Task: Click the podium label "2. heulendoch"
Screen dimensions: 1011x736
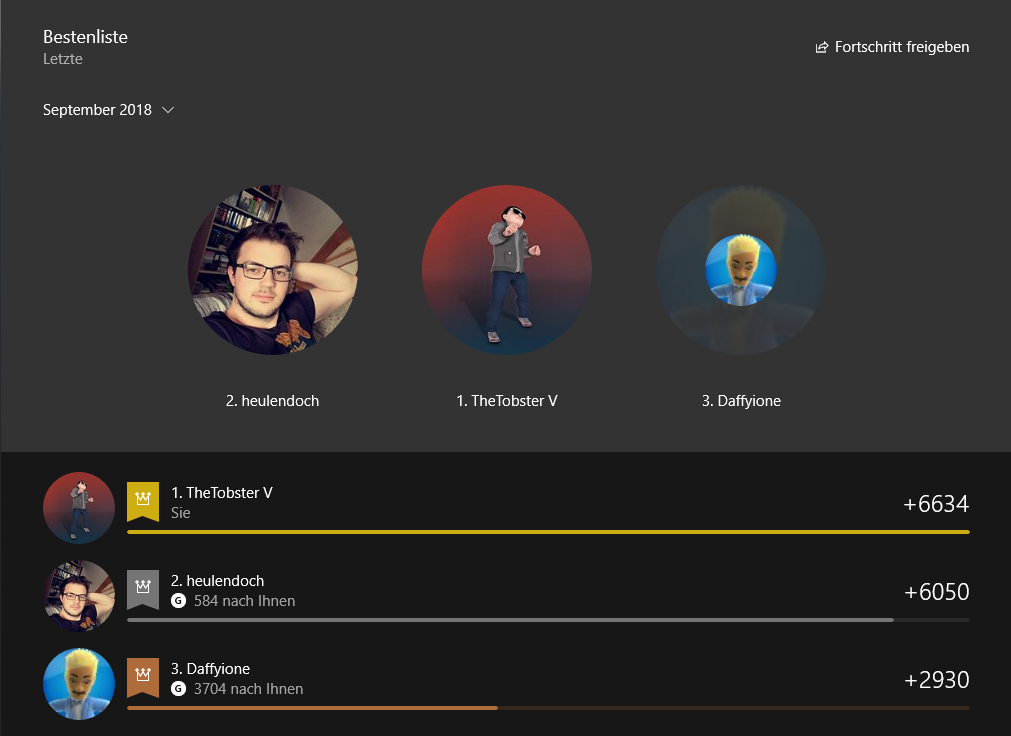Action: point(272,401)
